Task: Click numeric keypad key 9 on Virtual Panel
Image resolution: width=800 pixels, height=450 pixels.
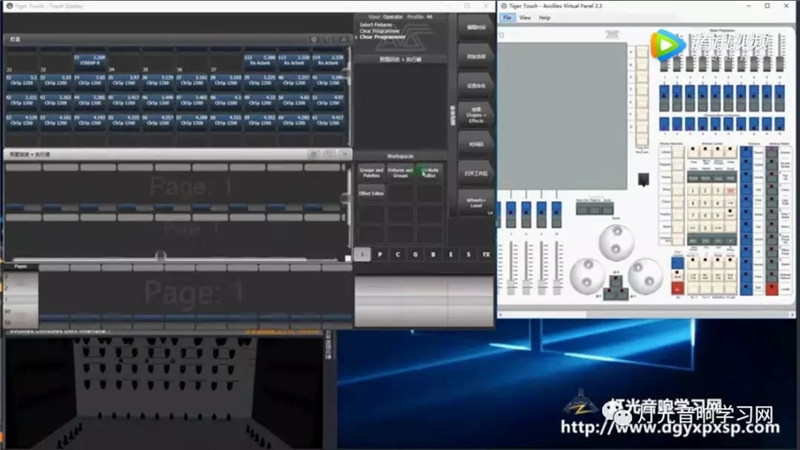Action: 718,215
